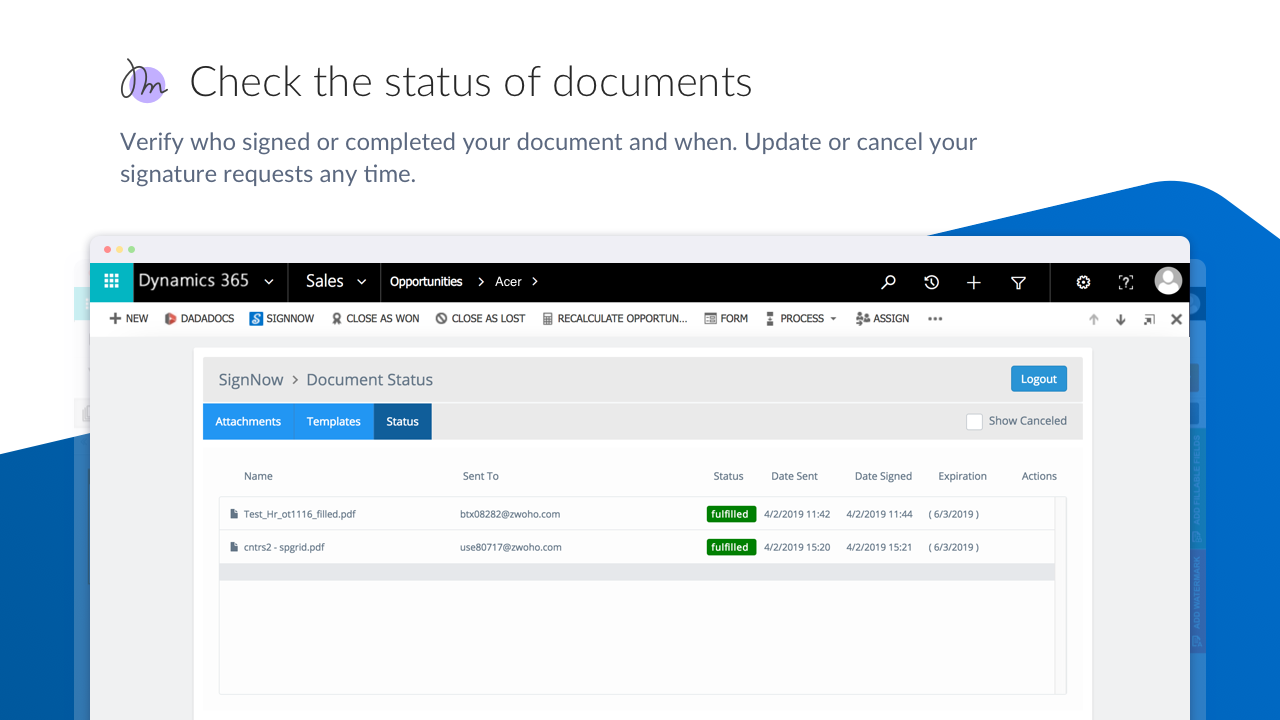Screen dimensions: 1280x720
Task: Click the Logout button
Action: click(x=1038, y=379)
